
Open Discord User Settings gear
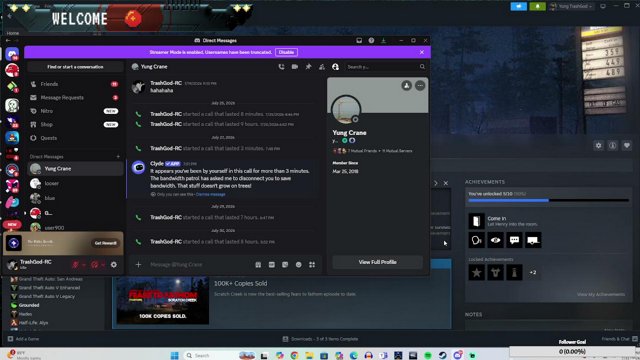[113, 264]
